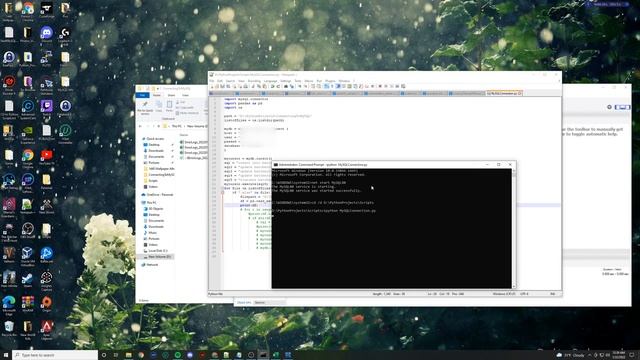
Task: Click Open file icon in Notepad++ toolbar
Action: click(x=217, y=87)
